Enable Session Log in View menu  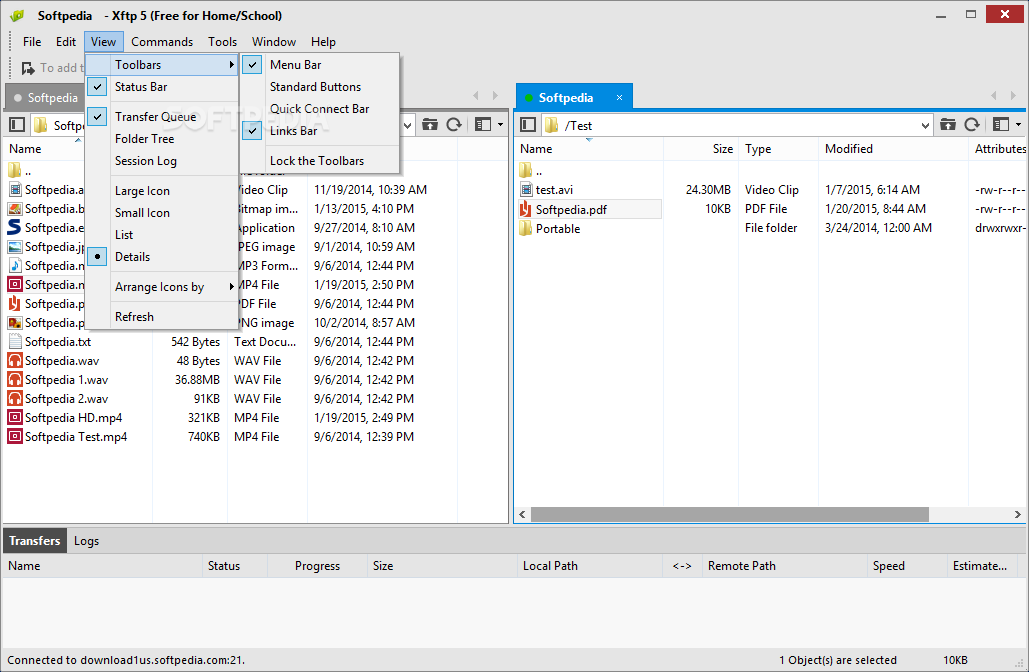161,161
